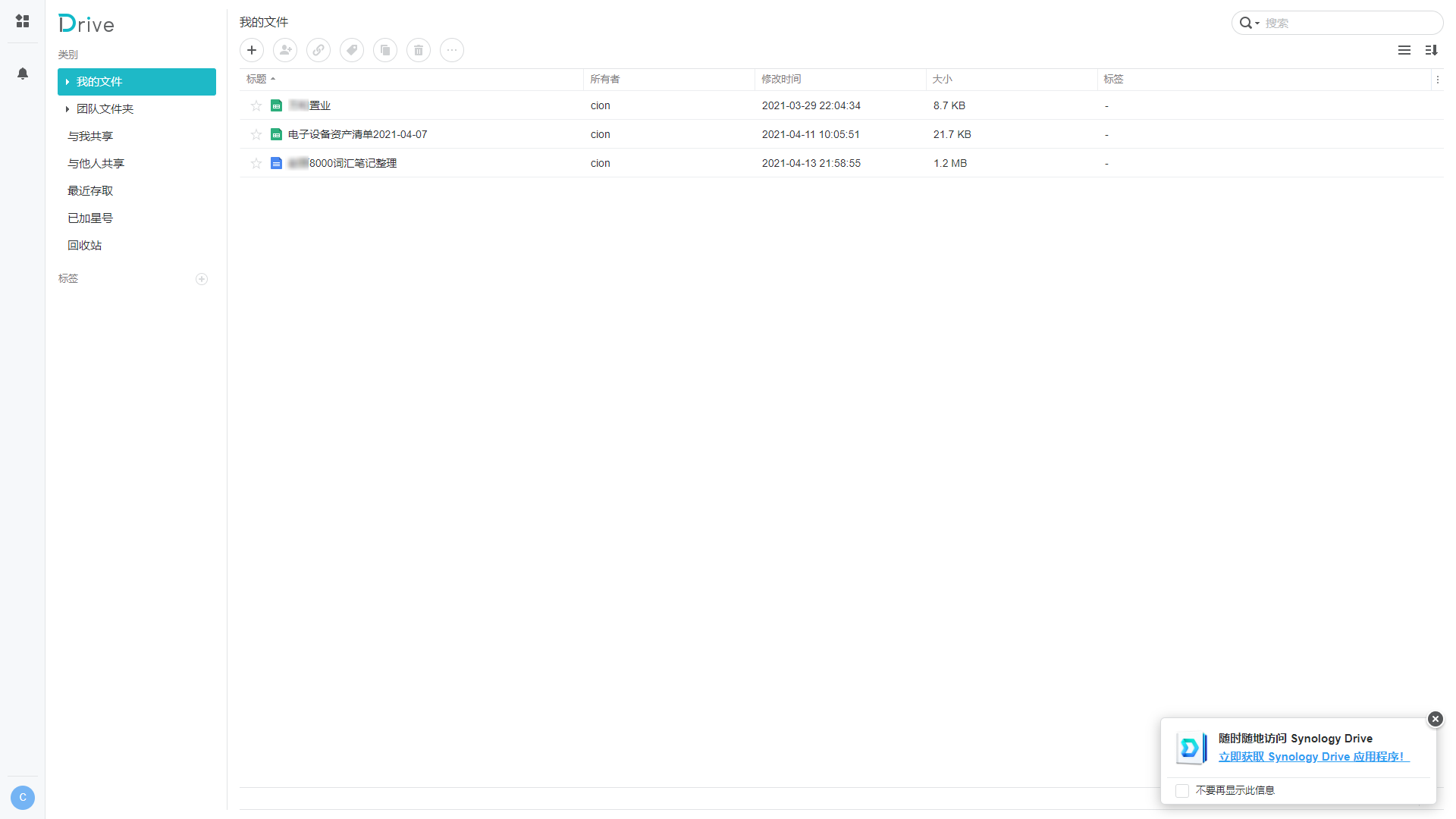
Task: Open the more actions ellipsis button
Action: [x=452, y=50]
